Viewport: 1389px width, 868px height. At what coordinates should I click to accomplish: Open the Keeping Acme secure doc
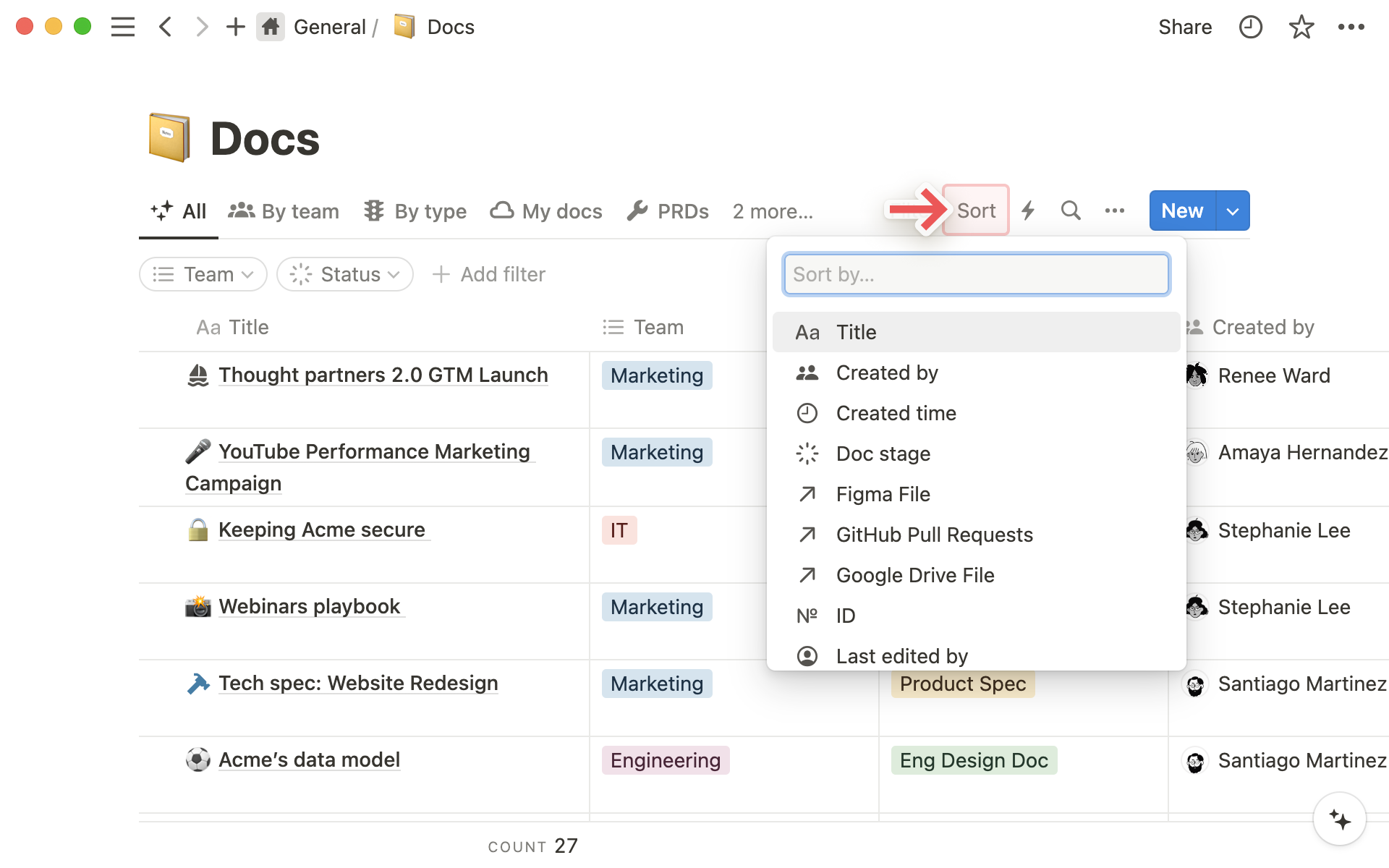click(322, 530)
